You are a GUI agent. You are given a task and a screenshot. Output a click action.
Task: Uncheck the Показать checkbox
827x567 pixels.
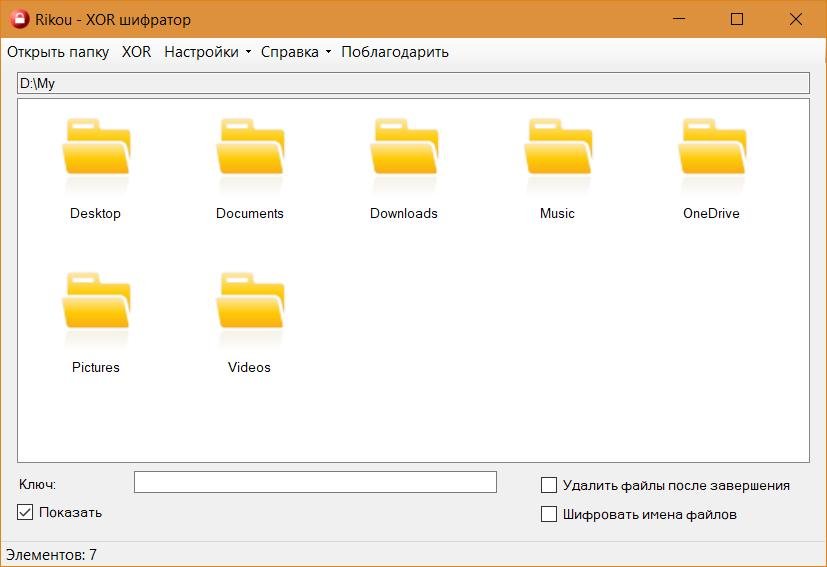[x=25, y=512]
